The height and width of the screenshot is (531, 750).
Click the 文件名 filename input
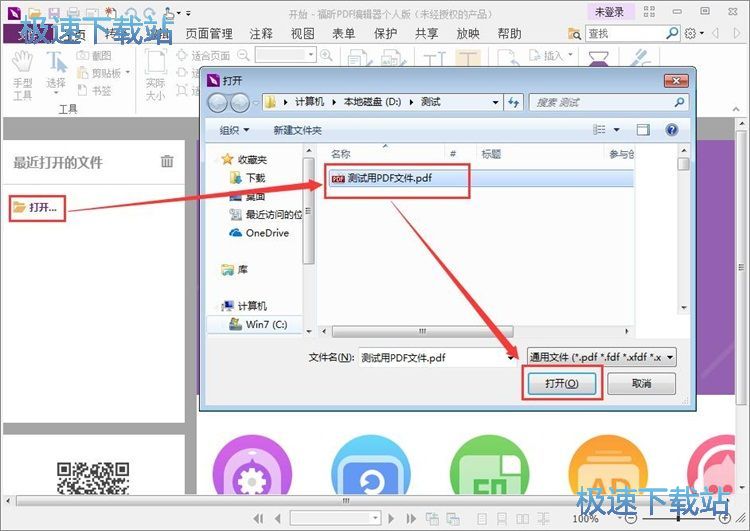[x=433, y=357]
